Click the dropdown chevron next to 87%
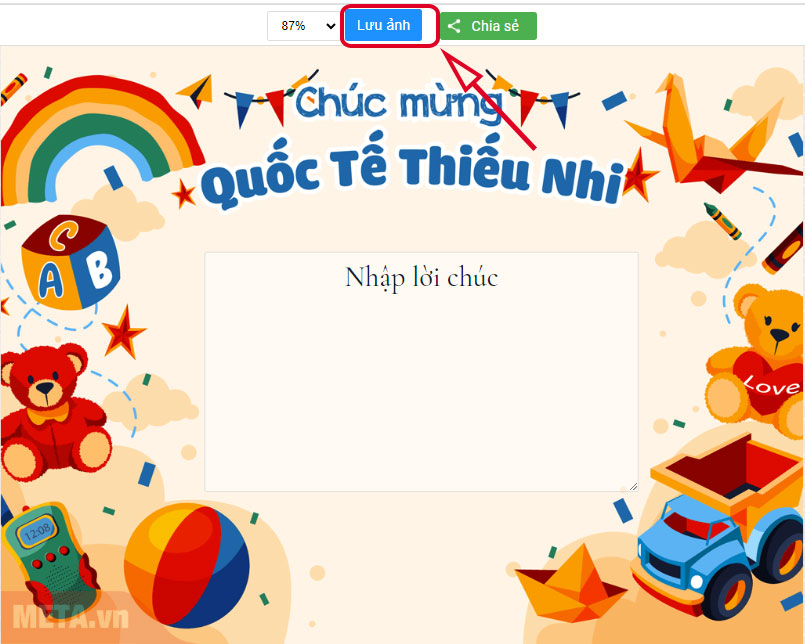 point(331,26)
